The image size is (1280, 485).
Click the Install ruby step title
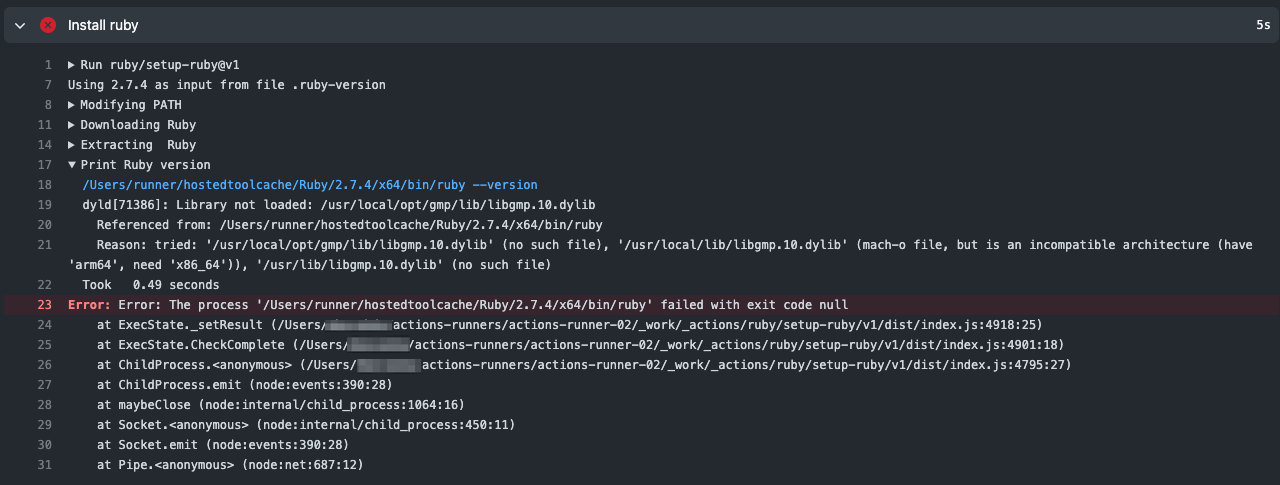103,25
